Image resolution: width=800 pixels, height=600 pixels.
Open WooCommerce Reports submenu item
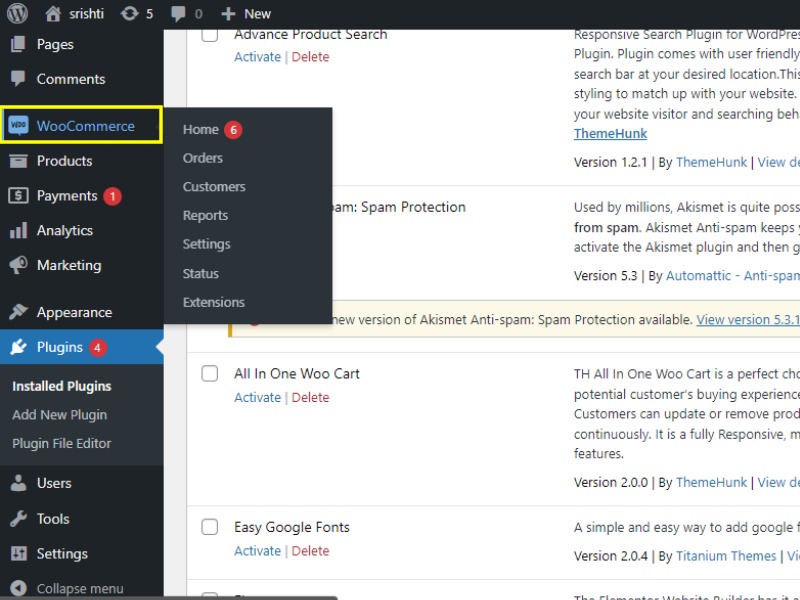point(205,215)
